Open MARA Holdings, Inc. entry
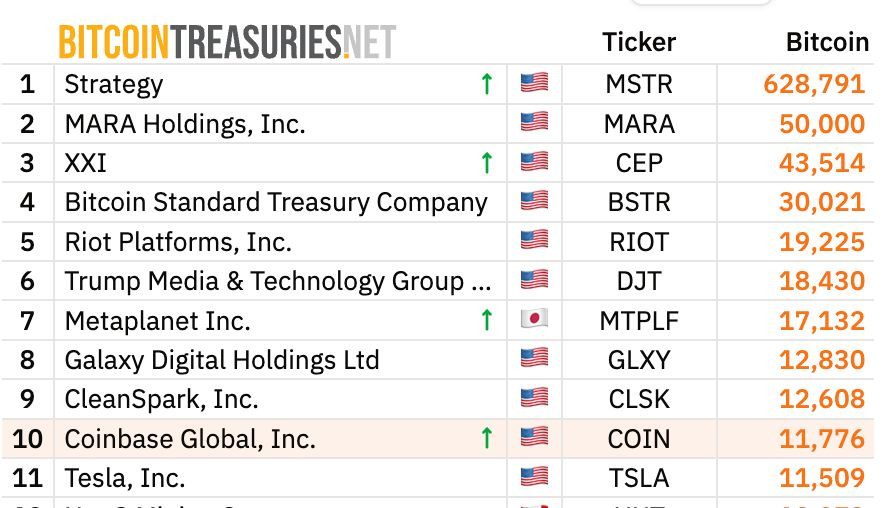Screen dimensions: 886x508 [185, 124]
